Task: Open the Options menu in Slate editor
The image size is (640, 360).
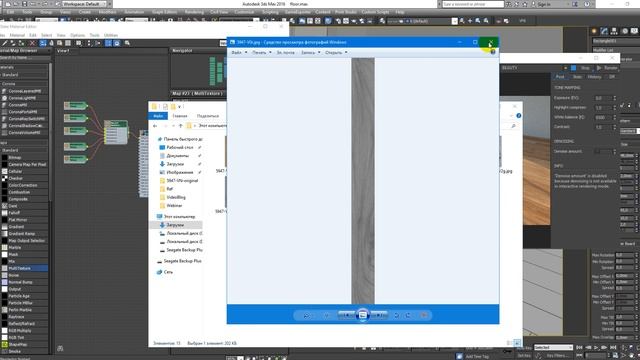Action: click(x=78, y=36)
